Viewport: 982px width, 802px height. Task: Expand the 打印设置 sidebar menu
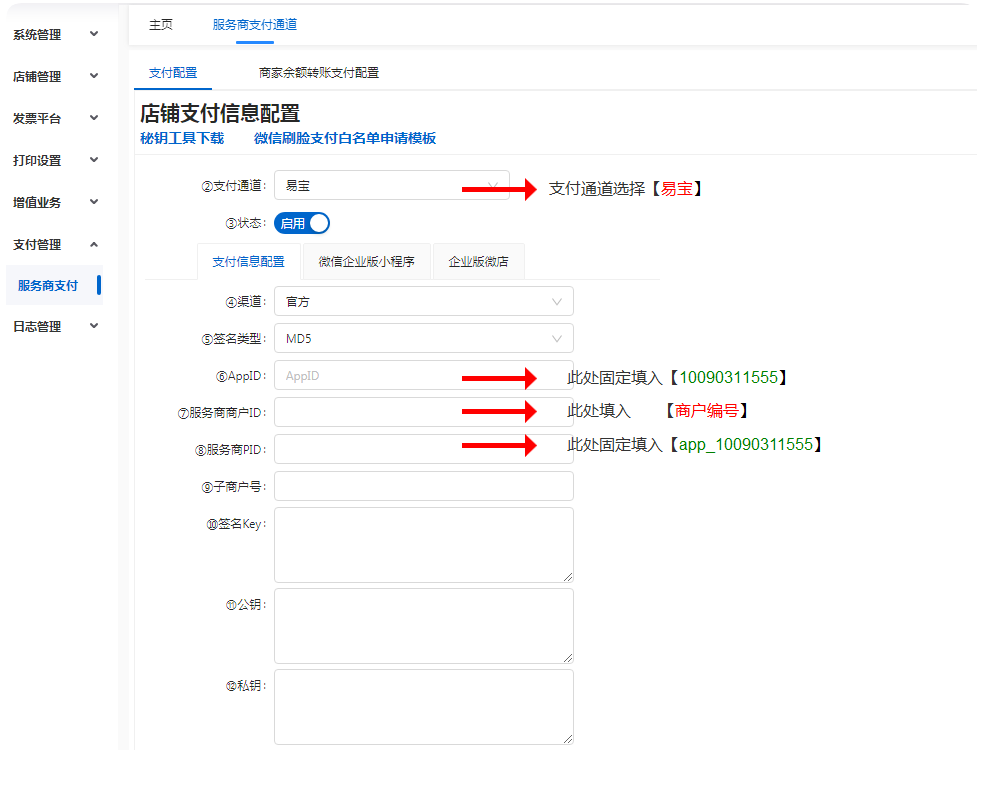55,160
